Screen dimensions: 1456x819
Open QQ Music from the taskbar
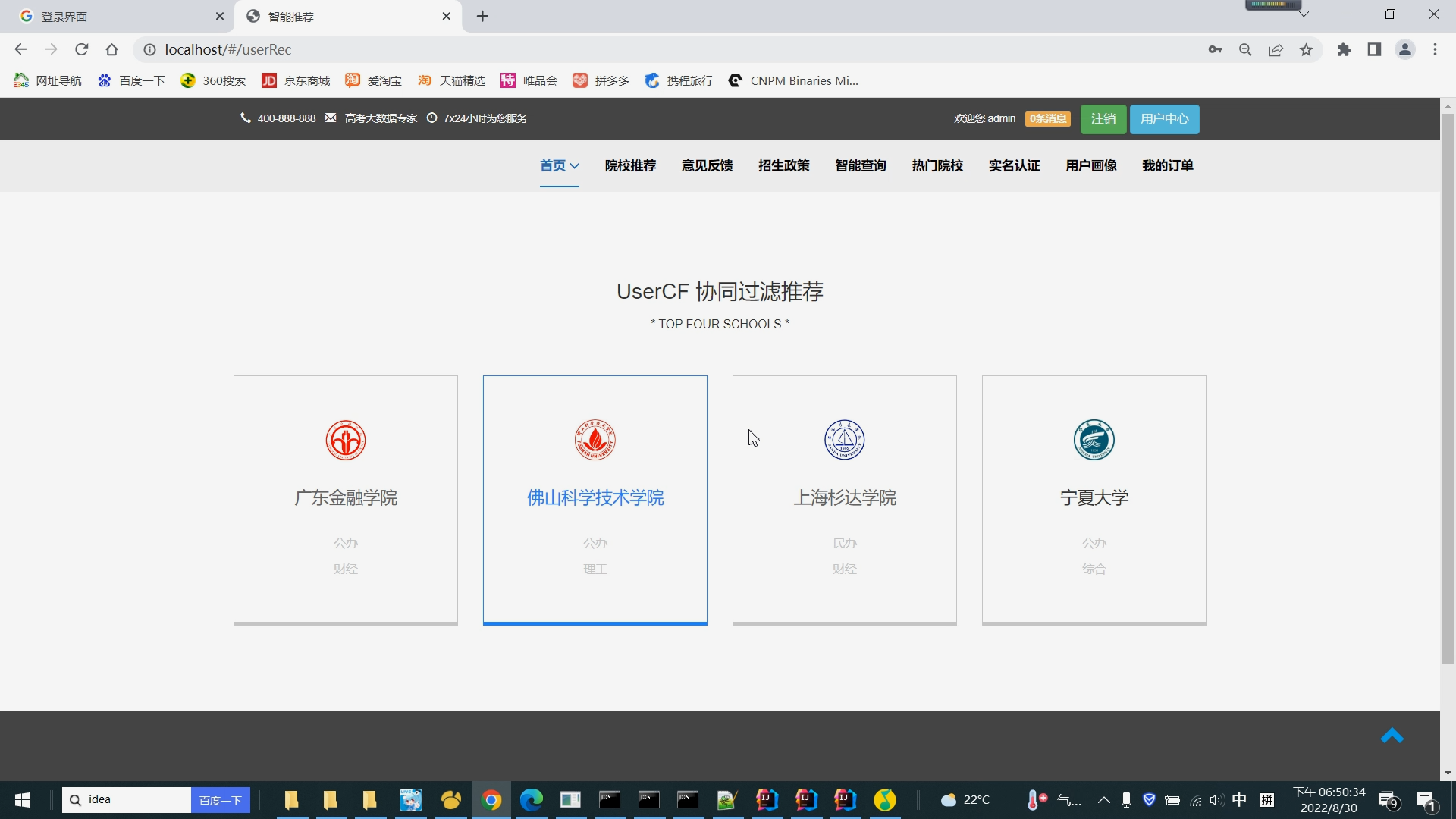(885, 799)
